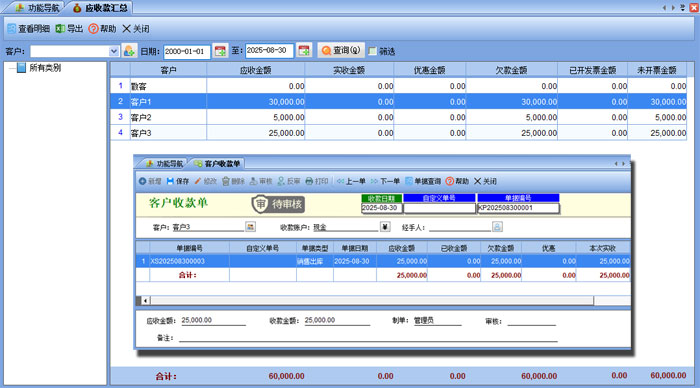Go to the previous record with 上一单
Viewport: 700px width, 388px height.
[351, 181]
